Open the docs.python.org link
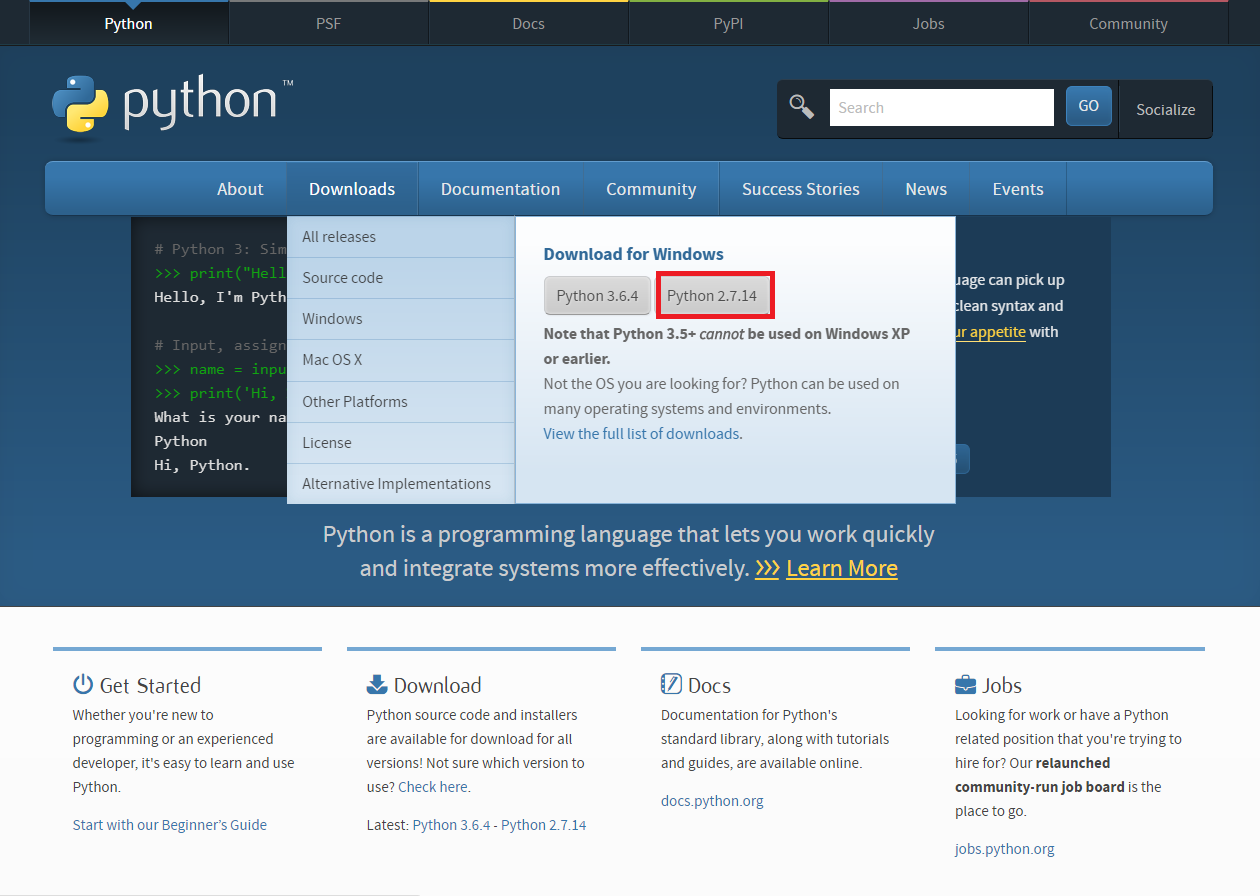The image size is (1260, 896). point(712,801)
